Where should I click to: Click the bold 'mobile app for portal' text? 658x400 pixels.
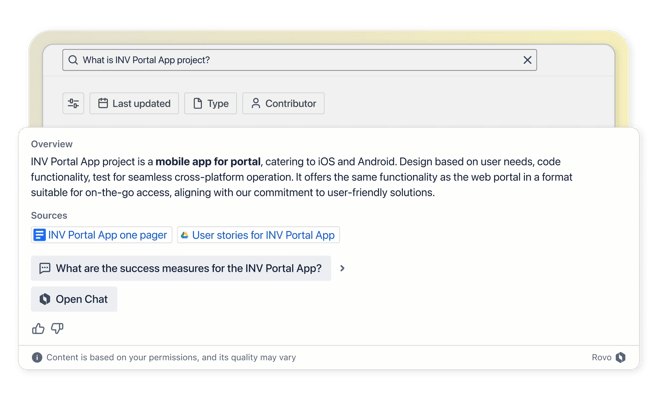208,162
